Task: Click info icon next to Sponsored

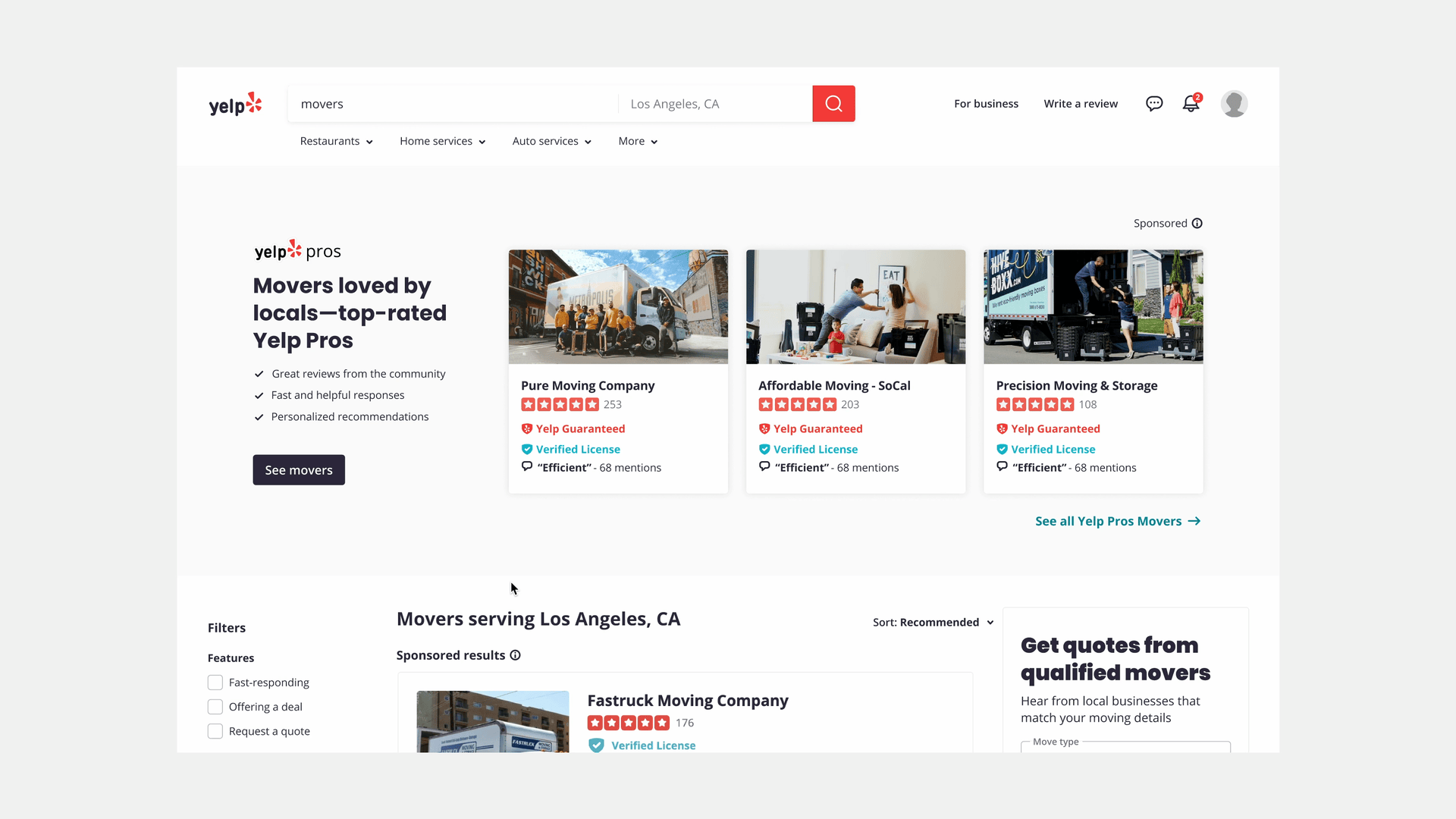Action: 1197,223
